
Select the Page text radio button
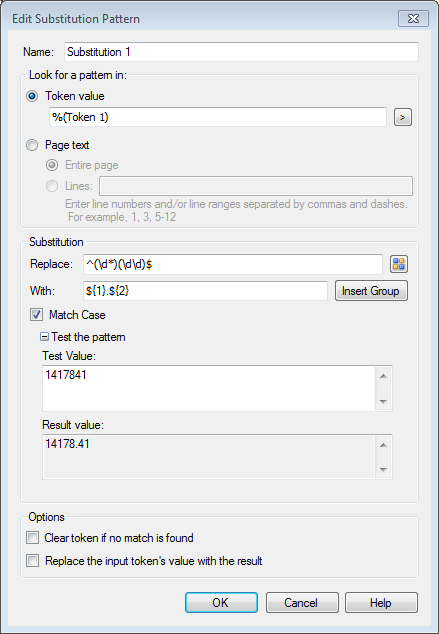tap(32, 145)
